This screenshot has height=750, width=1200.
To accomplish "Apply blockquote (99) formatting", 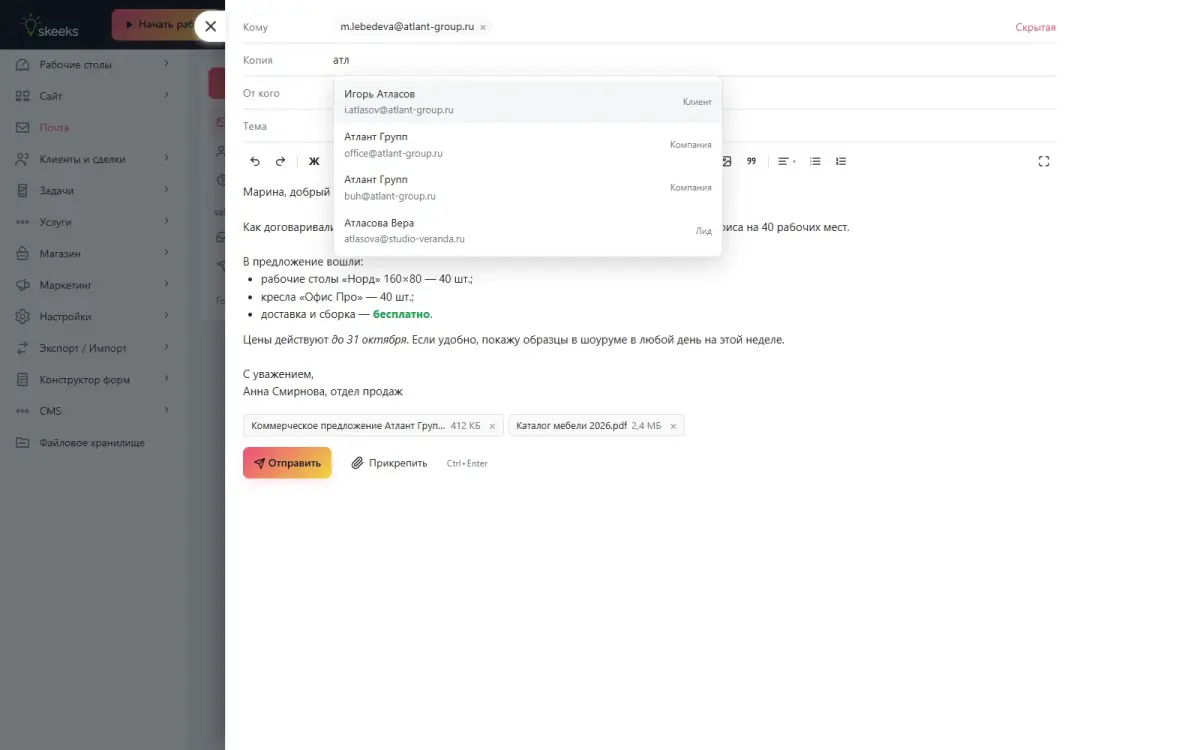I will coord(752,161).
